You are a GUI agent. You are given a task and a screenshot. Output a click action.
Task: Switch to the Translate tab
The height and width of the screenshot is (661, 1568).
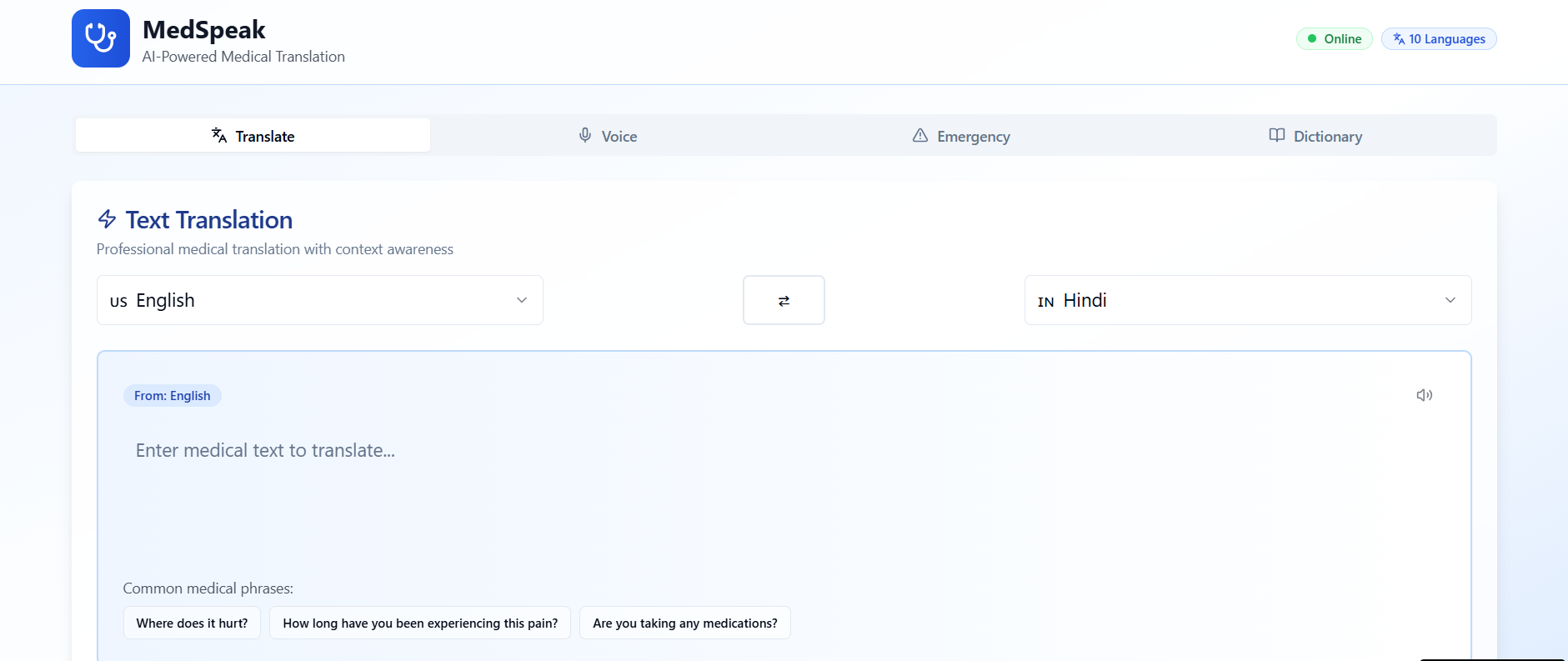coord(253,135)
